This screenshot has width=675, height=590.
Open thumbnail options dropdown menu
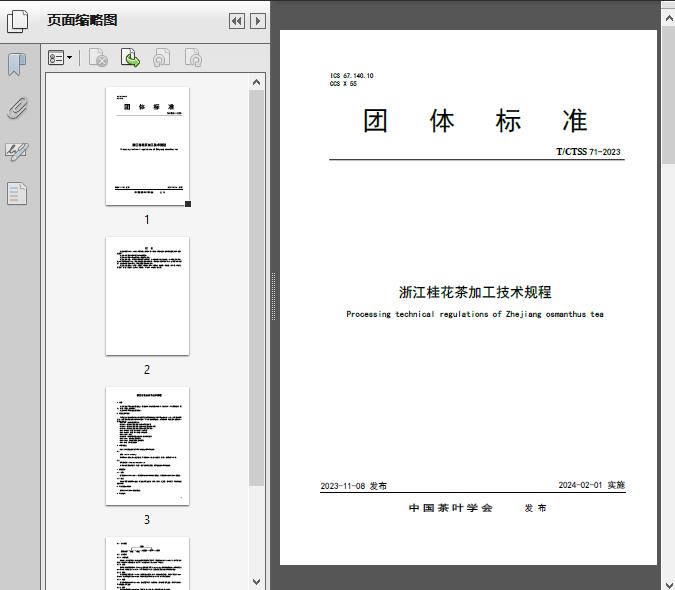click(x=60, y=58)
